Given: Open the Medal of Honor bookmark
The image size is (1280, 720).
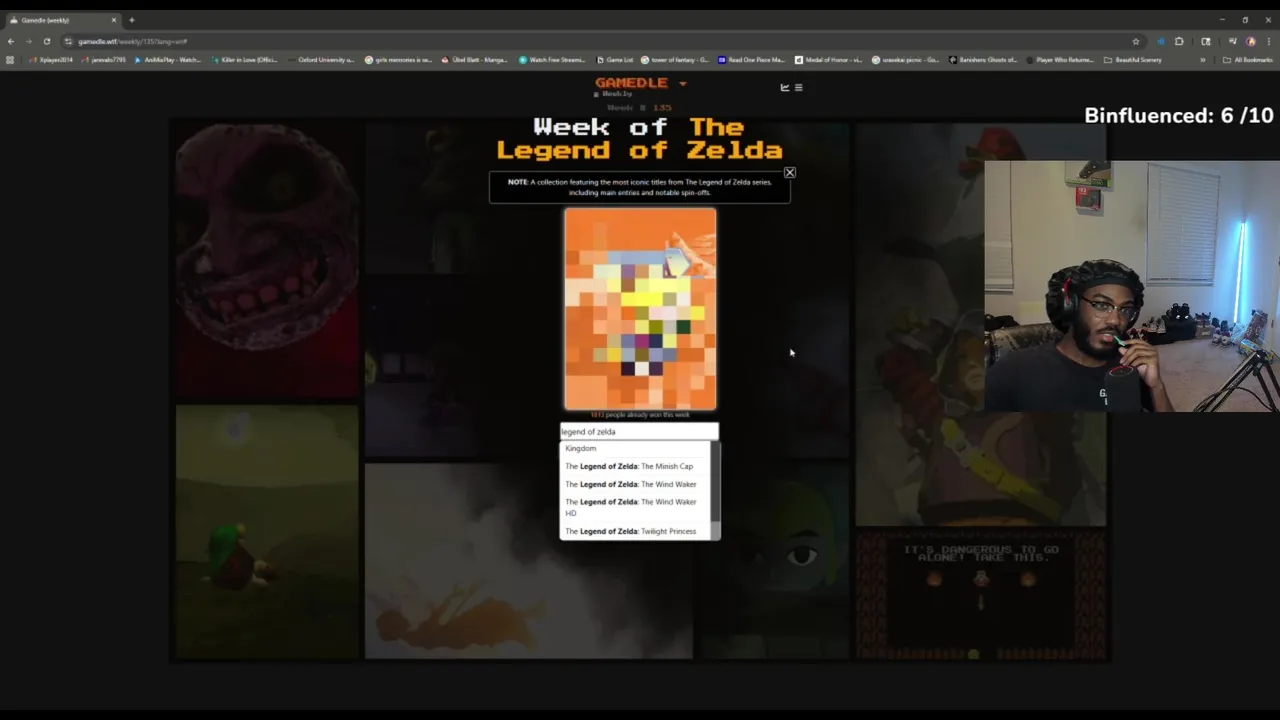Looking at the screenshot, I should [x=829, y=60].
